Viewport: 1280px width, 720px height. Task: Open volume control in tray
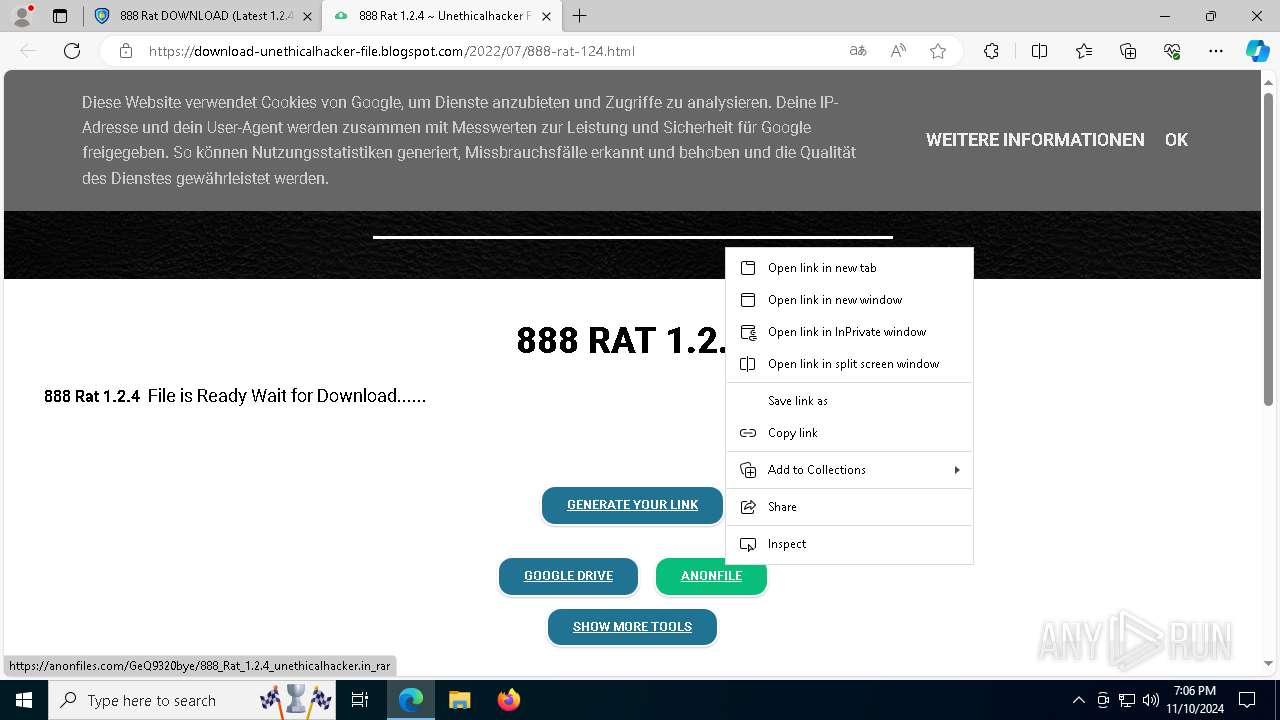pyautogui.click(x=1151, y=700)
